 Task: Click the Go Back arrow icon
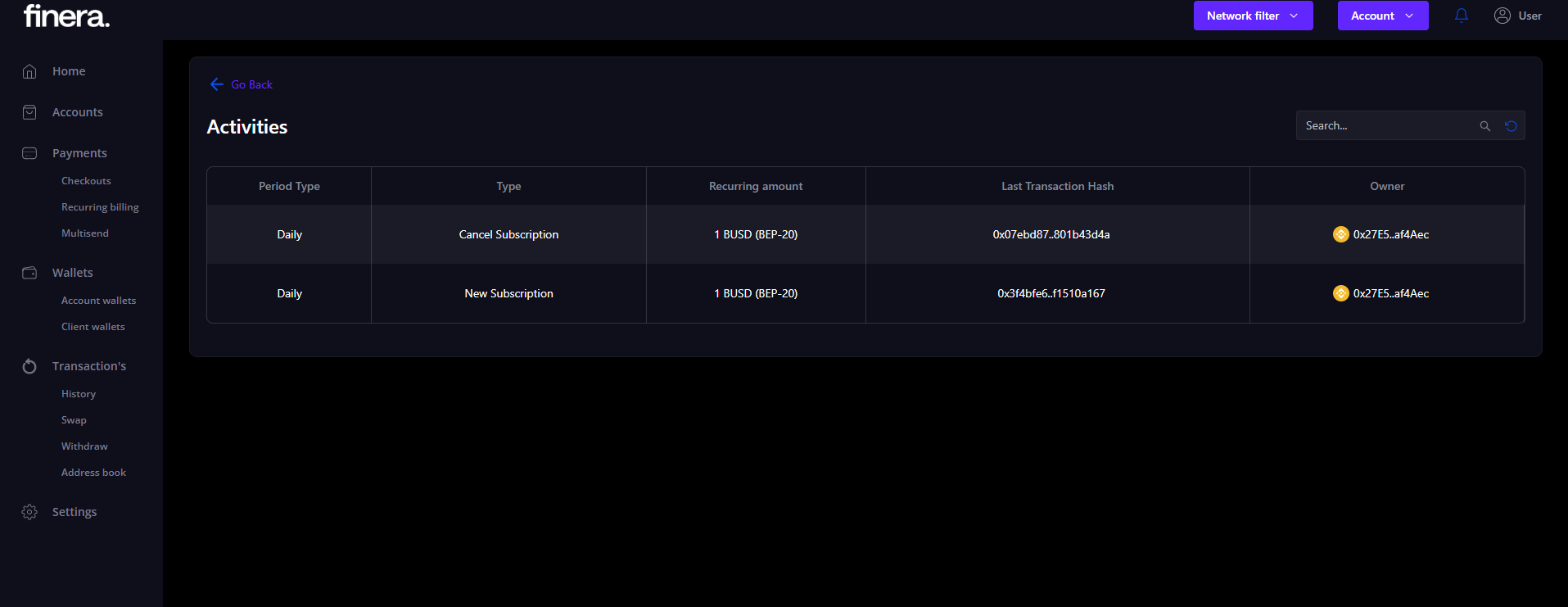(217, 84)
